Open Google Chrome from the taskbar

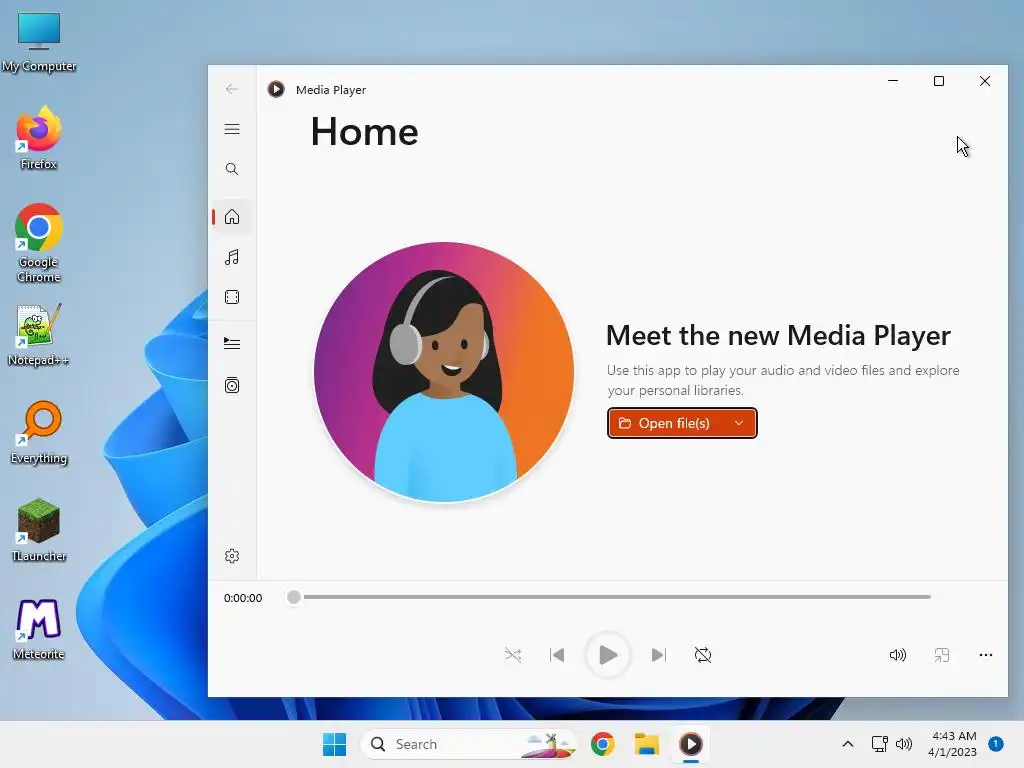(x=603, y=744)
